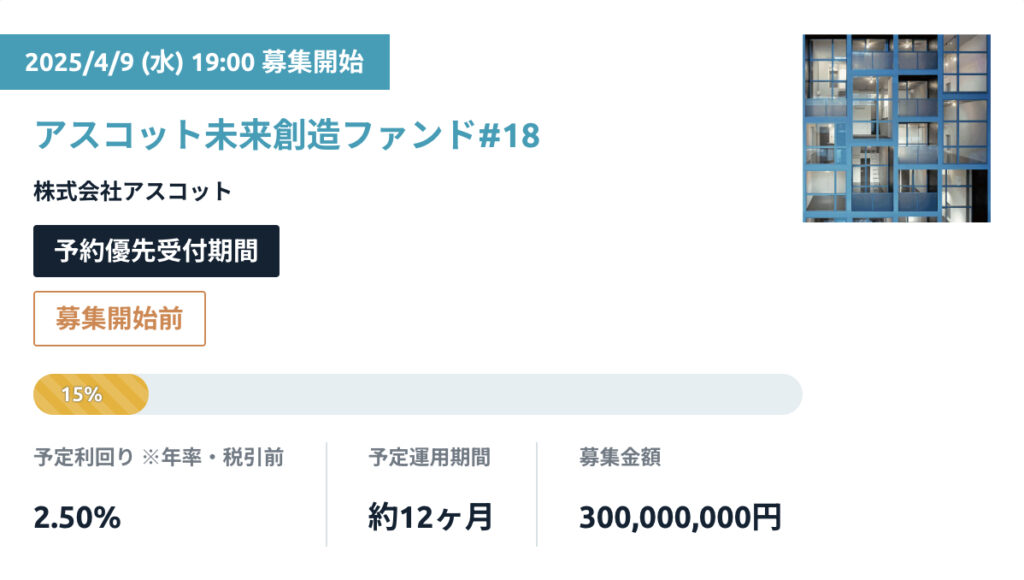Click the 19:00 time in the banner
The width and height of the screenshot is (1024, 580).
click(x=223, y=63)
